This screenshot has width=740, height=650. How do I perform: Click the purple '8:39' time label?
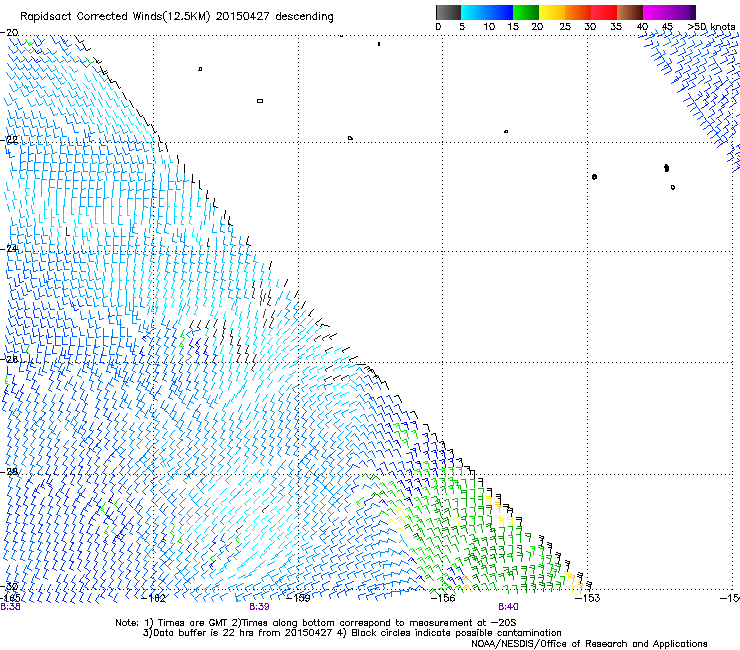click(259, 607)
